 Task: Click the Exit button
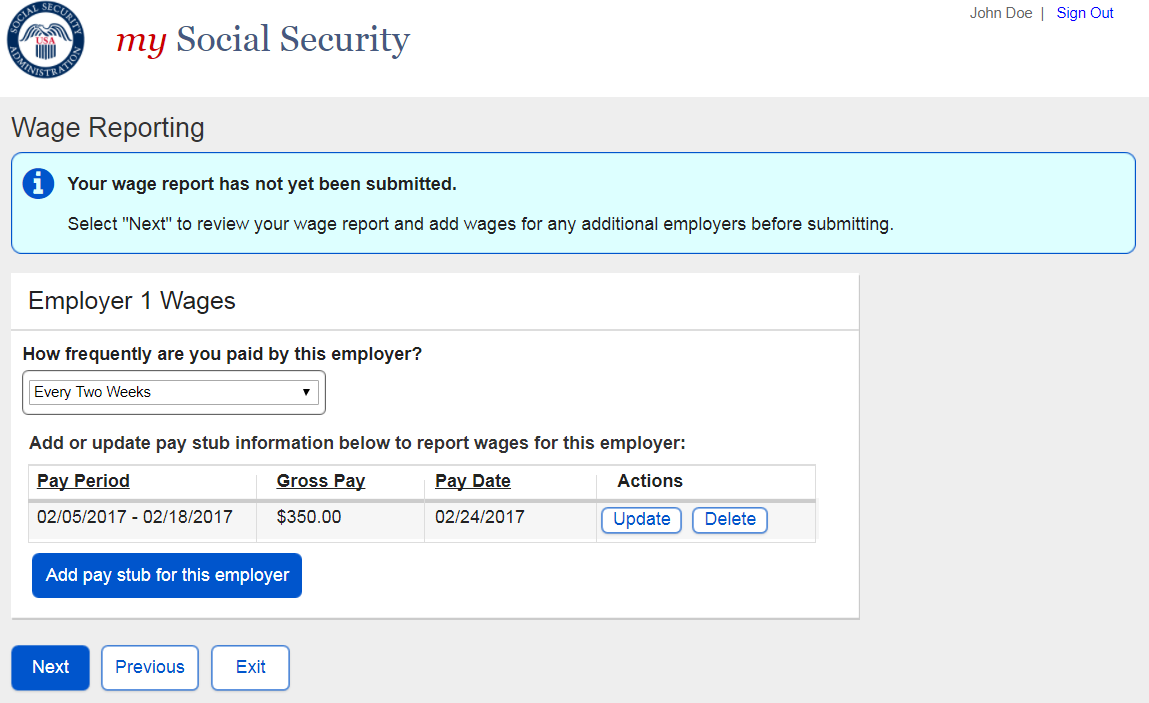pos(250,667)
